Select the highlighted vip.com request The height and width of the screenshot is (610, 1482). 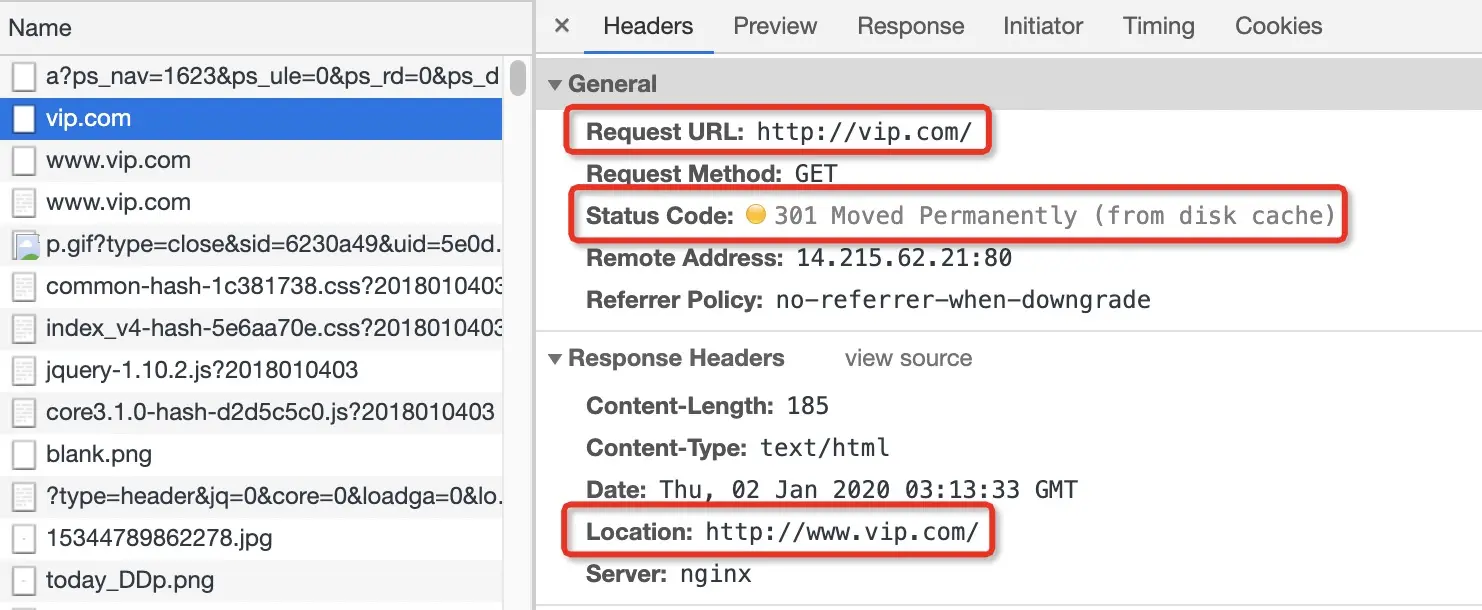(251, 118)
